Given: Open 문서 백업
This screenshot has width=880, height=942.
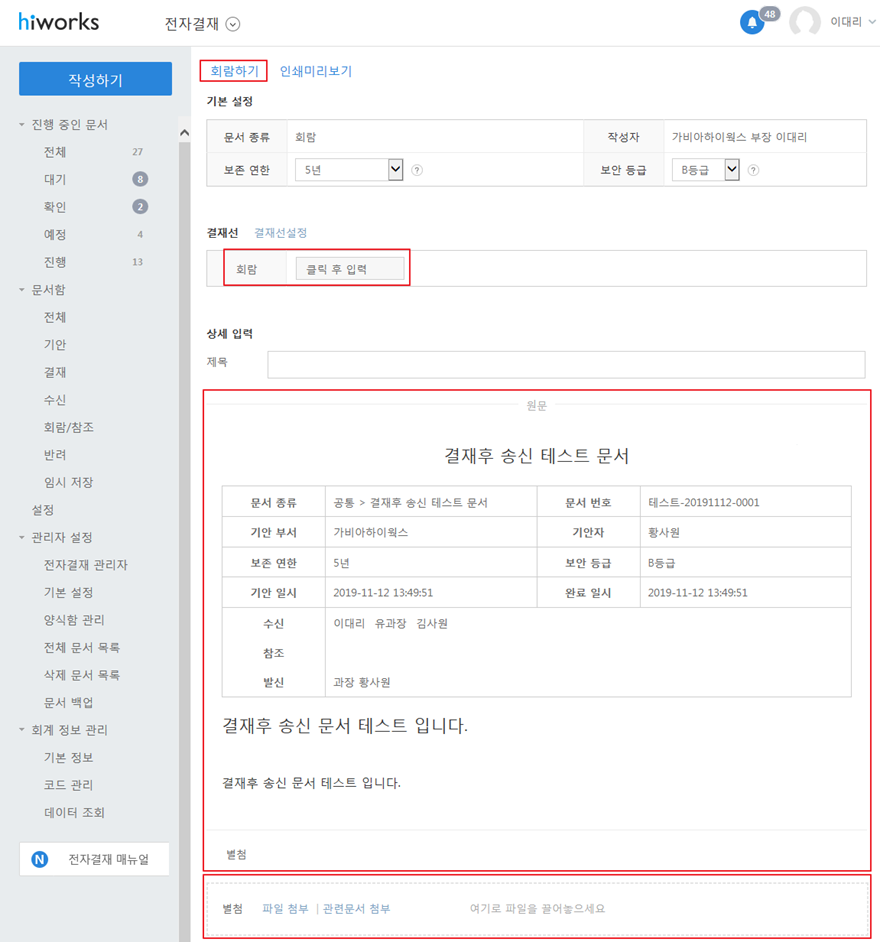Looking at the screenshot, I should tap(68, 702).
